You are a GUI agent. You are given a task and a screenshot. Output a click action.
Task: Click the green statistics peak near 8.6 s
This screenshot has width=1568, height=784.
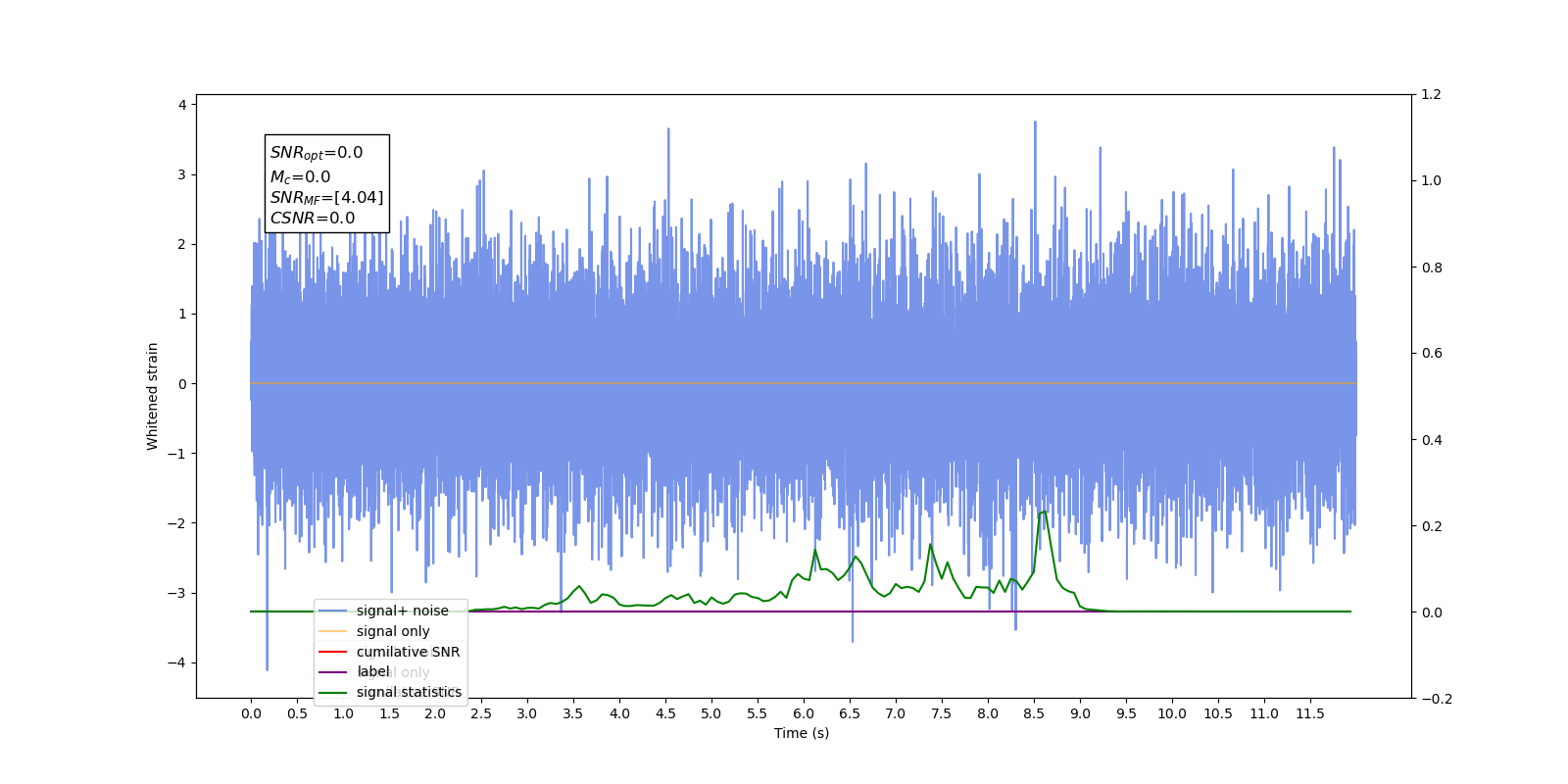pos(1044,512)
